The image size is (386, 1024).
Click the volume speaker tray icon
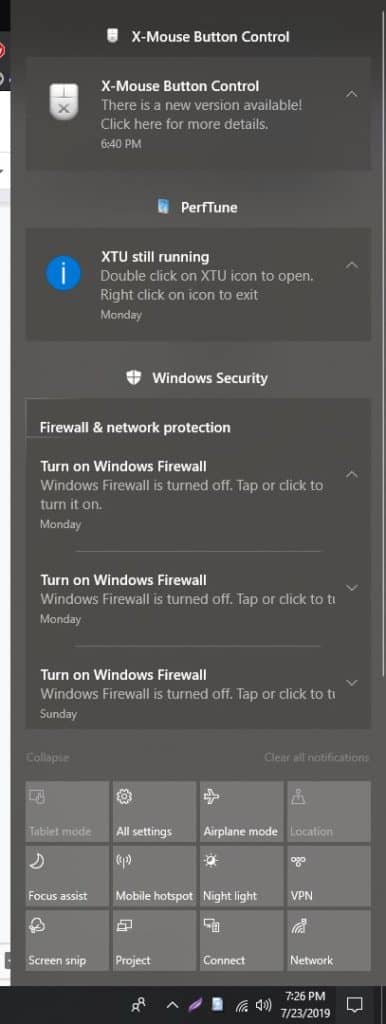tap(263, 1004)
